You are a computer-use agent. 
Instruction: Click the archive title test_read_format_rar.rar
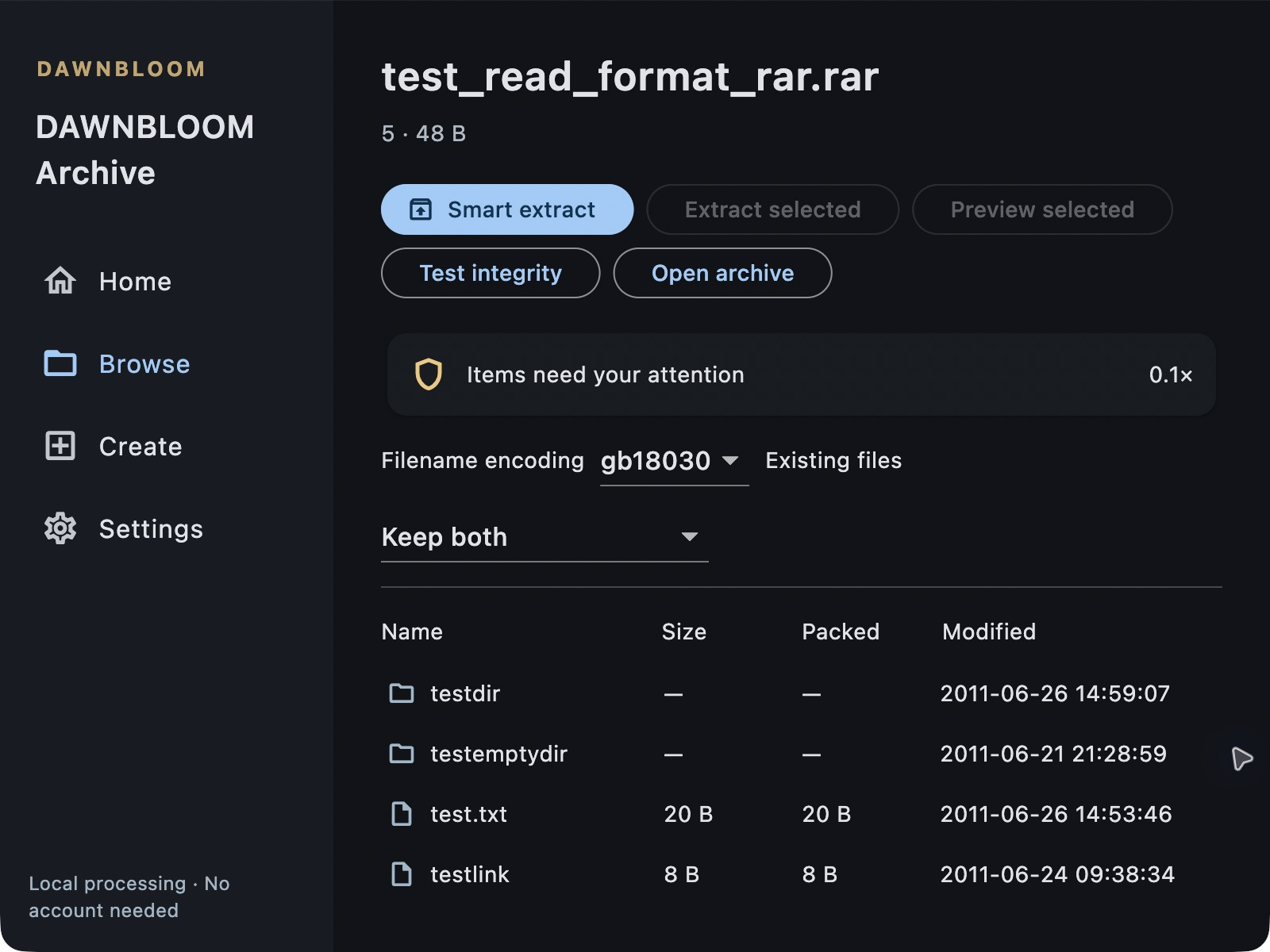coord(630,77)
